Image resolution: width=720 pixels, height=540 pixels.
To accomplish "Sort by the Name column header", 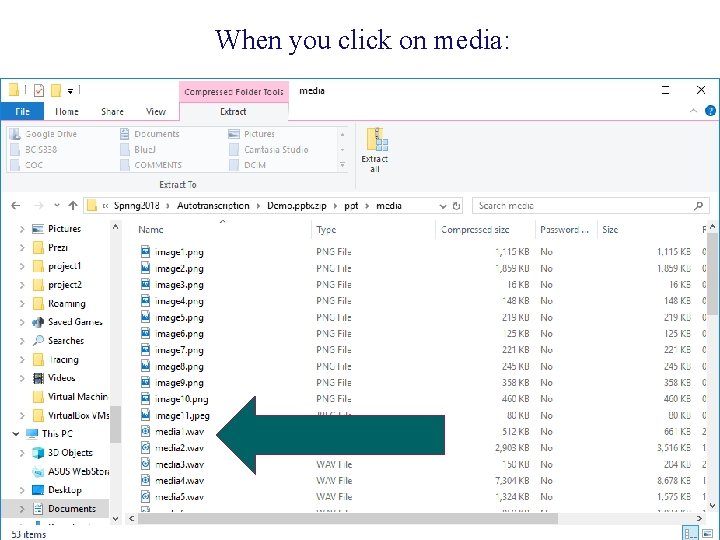I will click(x=151, y=230).
